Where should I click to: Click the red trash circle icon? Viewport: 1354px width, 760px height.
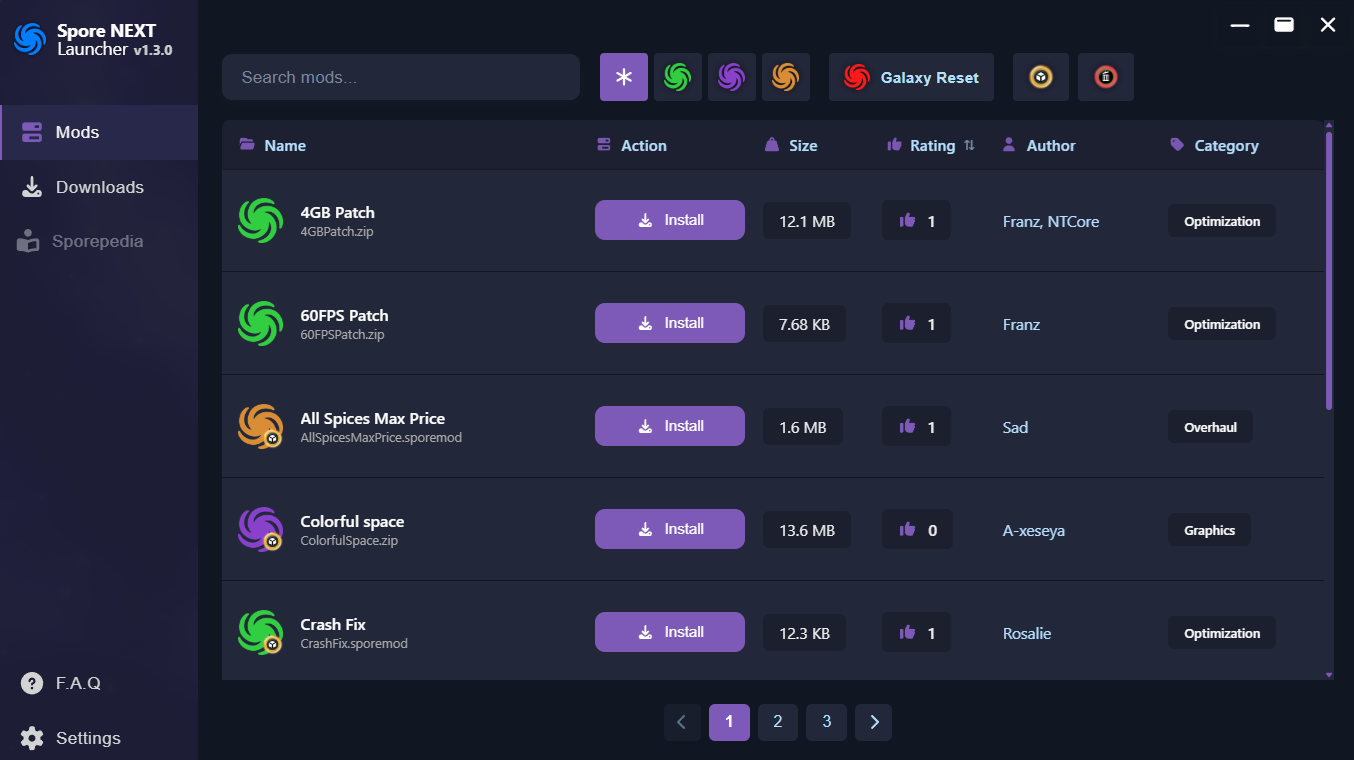click(1106, 77)
